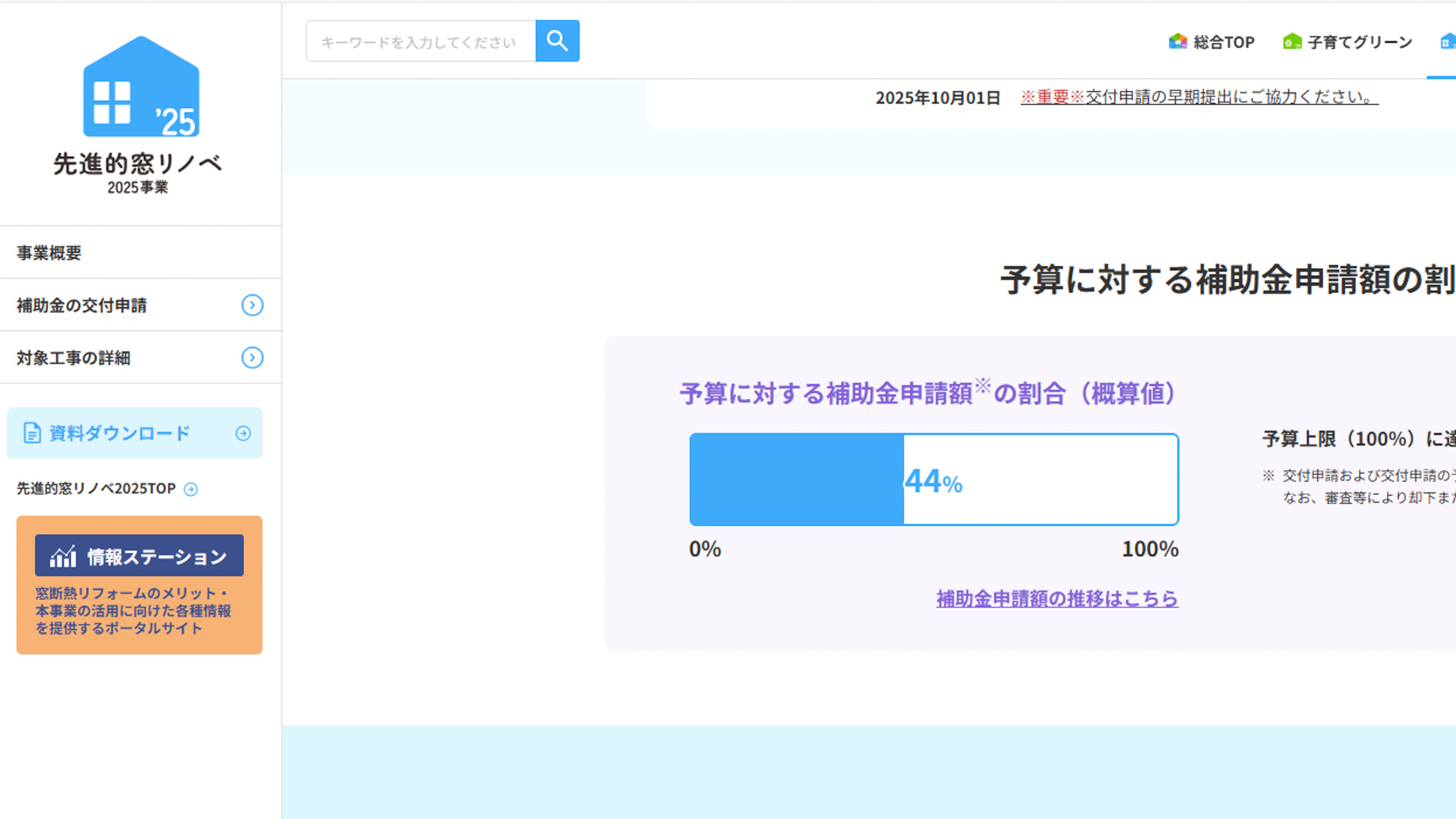Click the 44% budget progress bar
Screen dimensions: 1456x819
click(x=933, y=480)
